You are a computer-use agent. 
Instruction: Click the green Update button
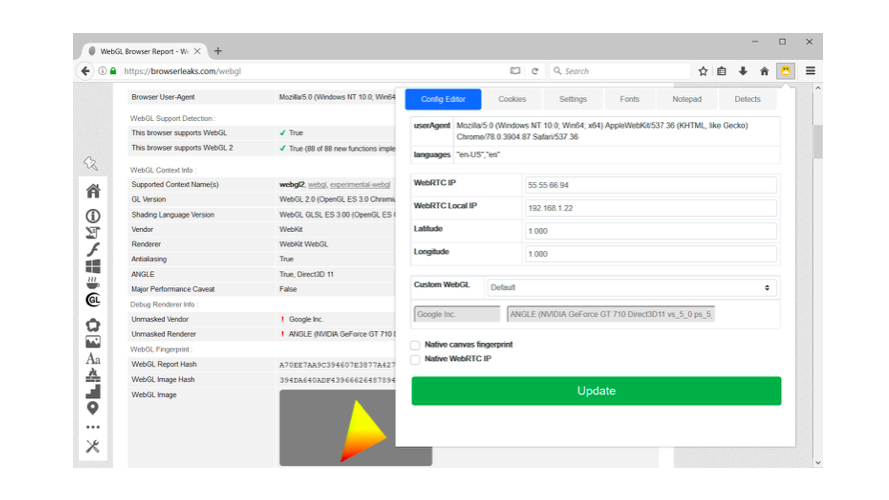pos(596,391)
